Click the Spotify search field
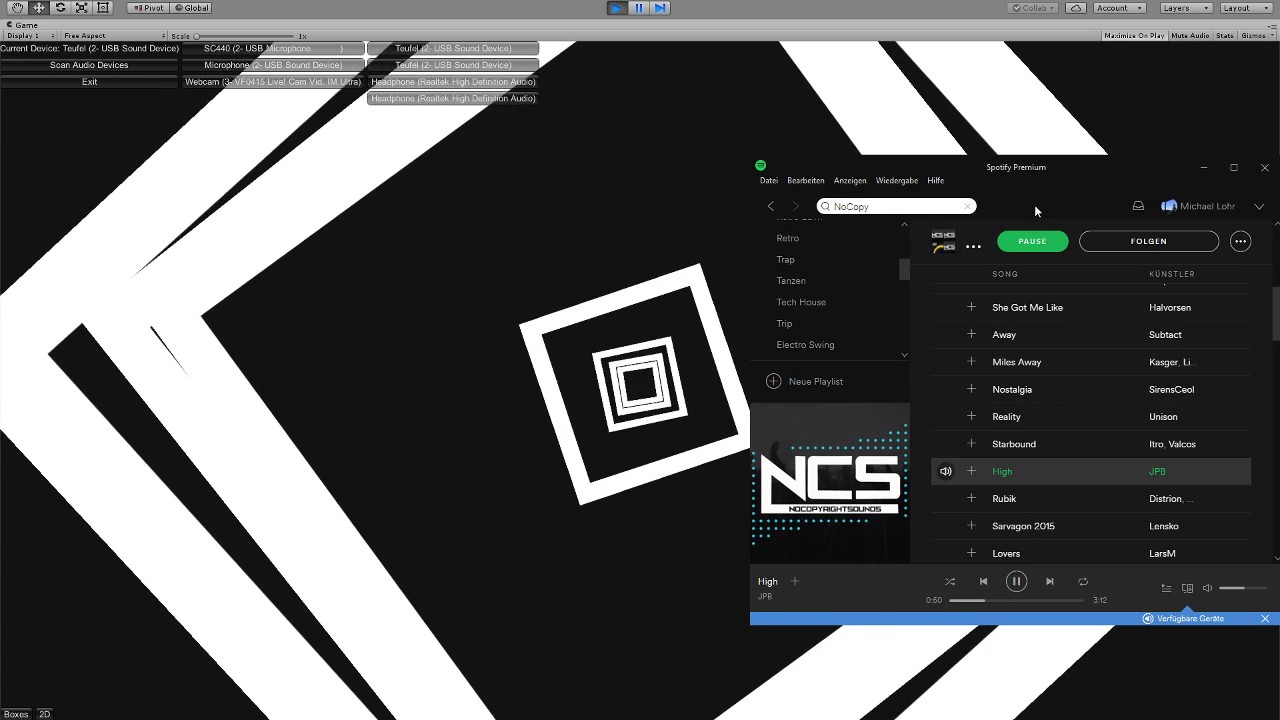The image size is (1280, 720). coord(896,206)
